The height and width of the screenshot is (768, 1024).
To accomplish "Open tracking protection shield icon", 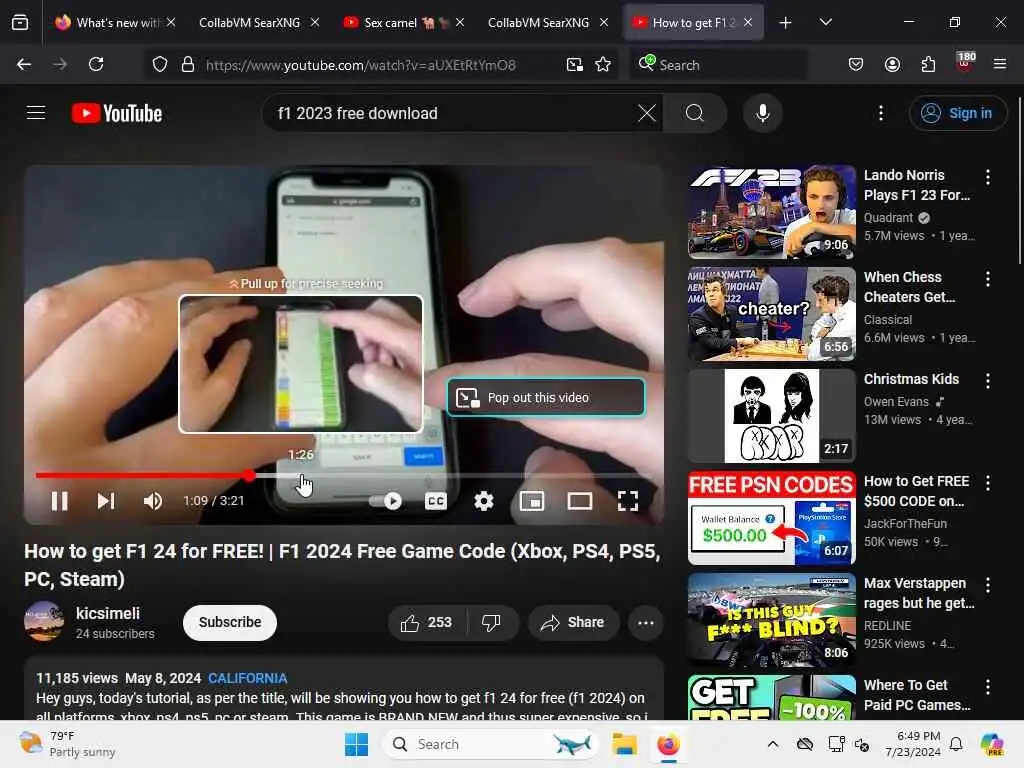I will point(160,64).
